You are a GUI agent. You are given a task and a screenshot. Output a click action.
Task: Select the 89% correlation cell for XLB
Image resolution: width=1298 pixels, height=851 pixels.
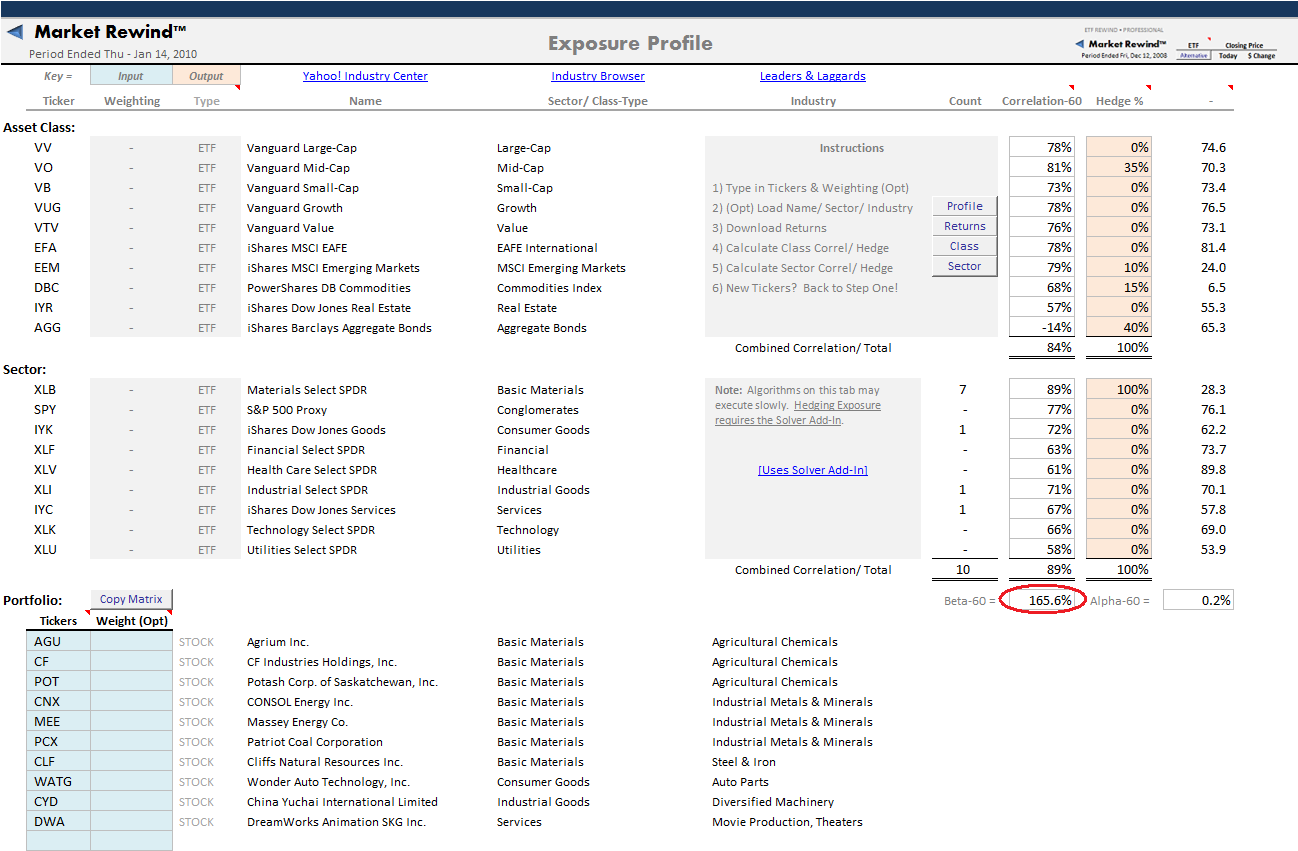click(1042, 390)
